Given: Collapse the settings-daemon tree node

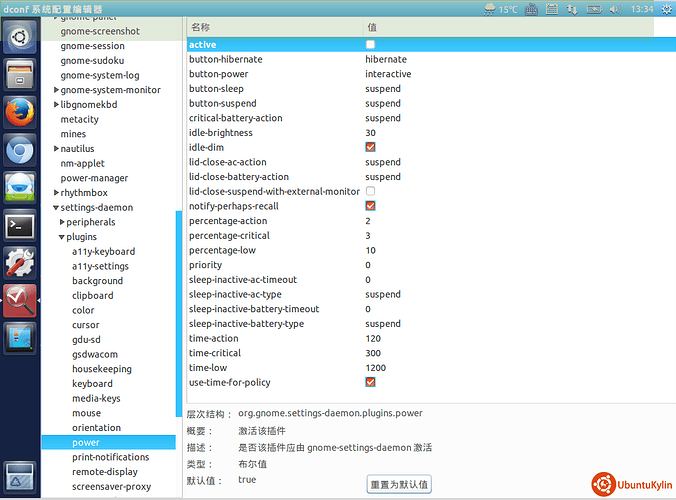Looking at the screenshot, I should click(56, 208).
